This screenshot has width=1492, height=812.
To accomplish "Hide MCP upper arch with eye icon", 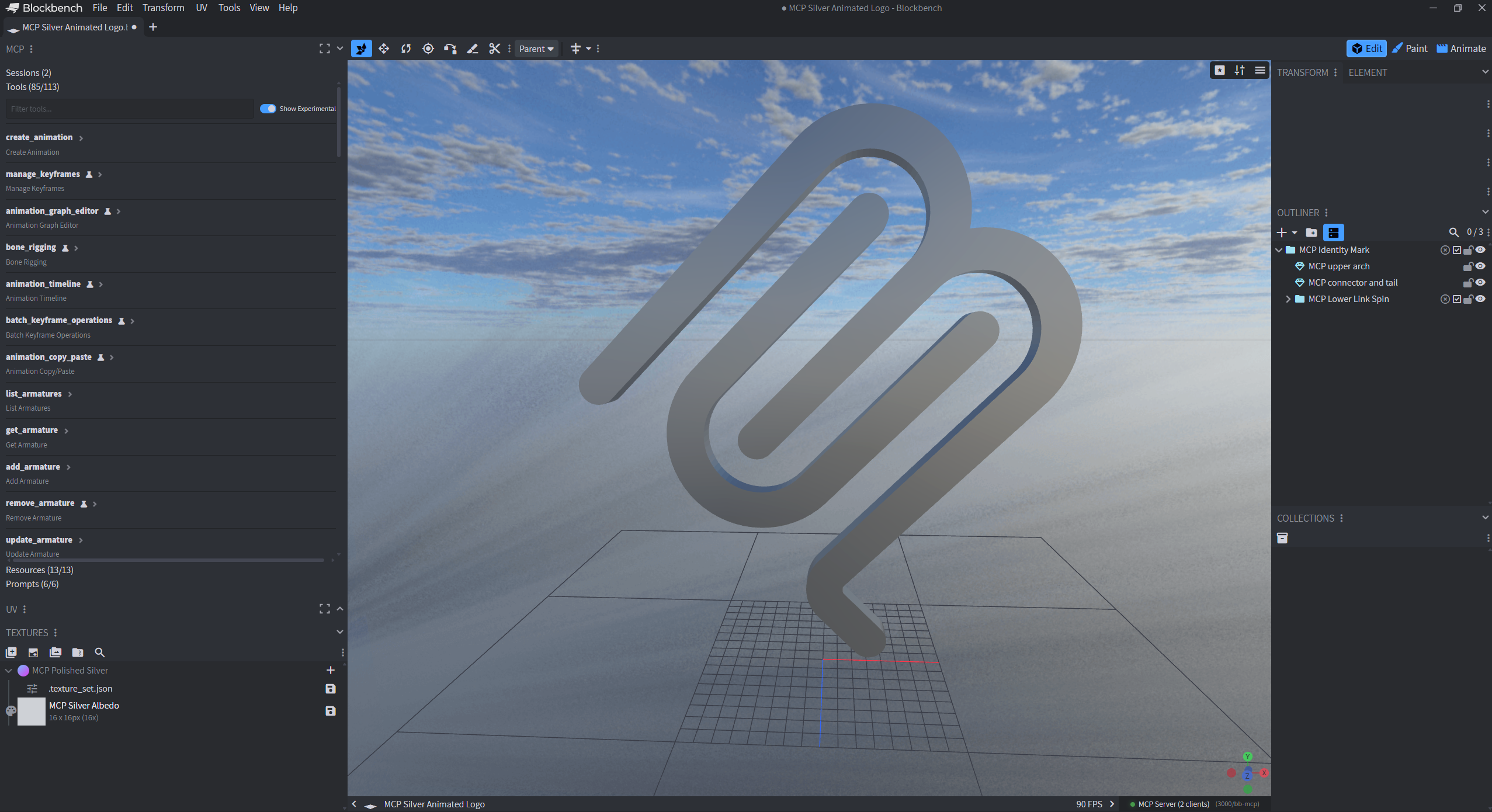I will click(x=1480, y=266).
